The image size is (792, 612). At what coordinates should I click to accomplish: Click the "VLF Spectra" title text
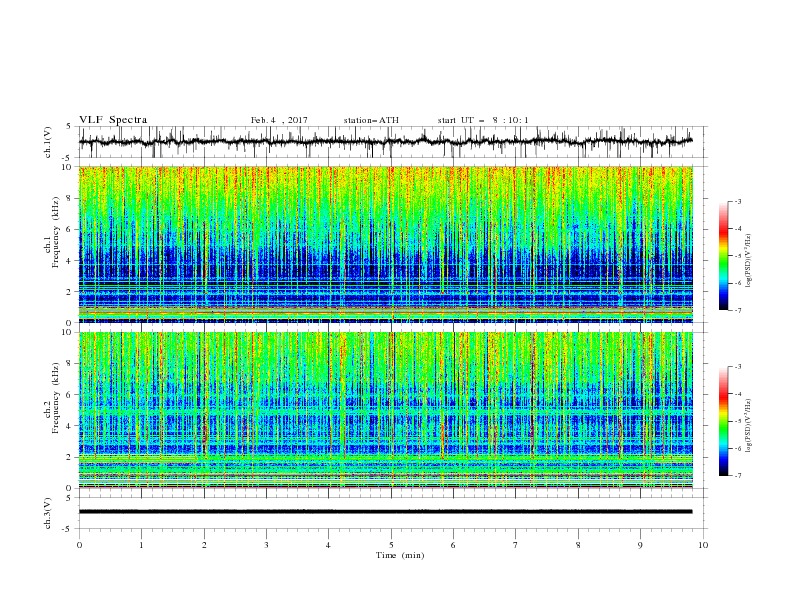113,120
